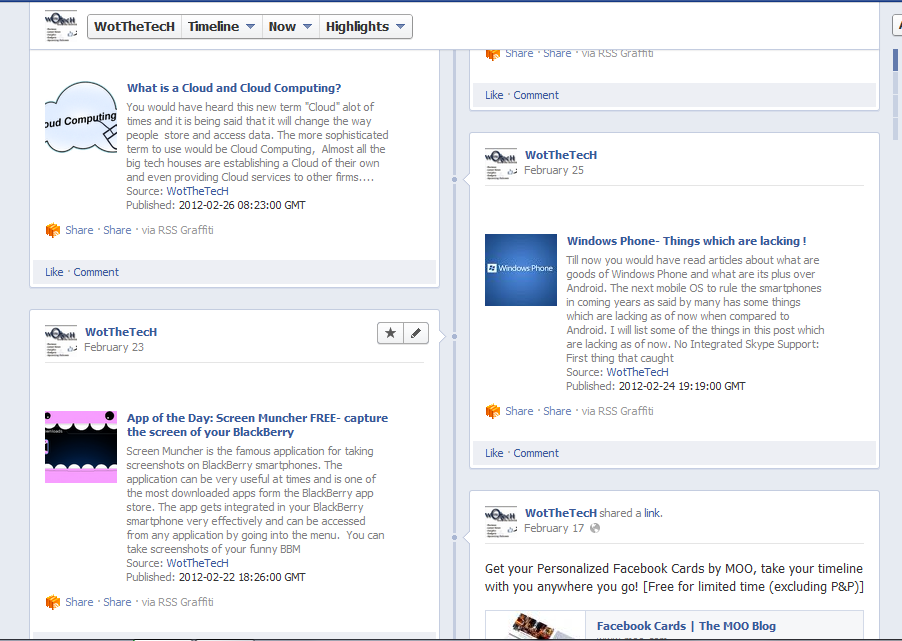
Task: Edit the February 23 post with pencil icon
Action: pos(416,333)
